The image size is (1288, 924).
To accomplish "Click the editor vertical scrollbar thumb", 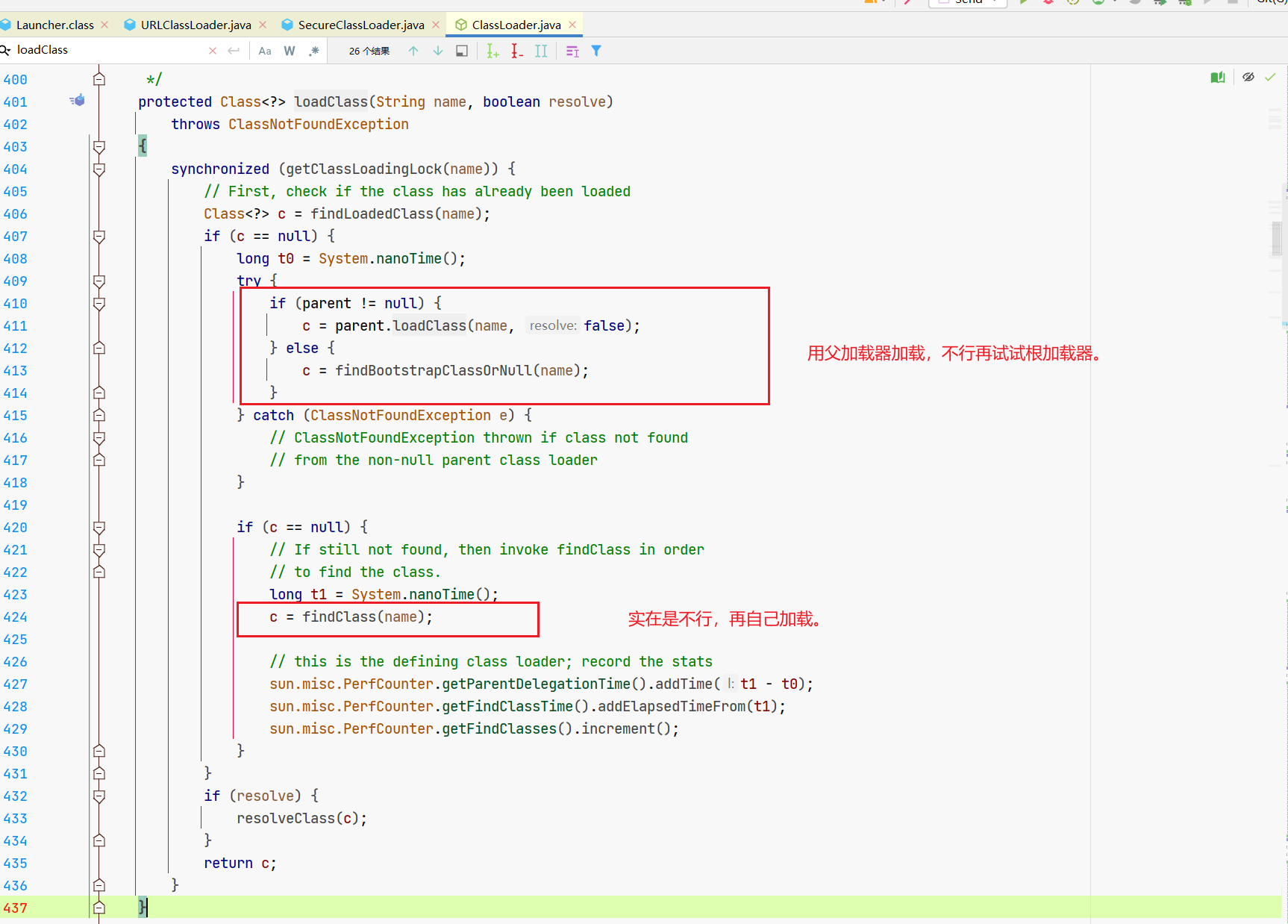I will coord(1277,239).
